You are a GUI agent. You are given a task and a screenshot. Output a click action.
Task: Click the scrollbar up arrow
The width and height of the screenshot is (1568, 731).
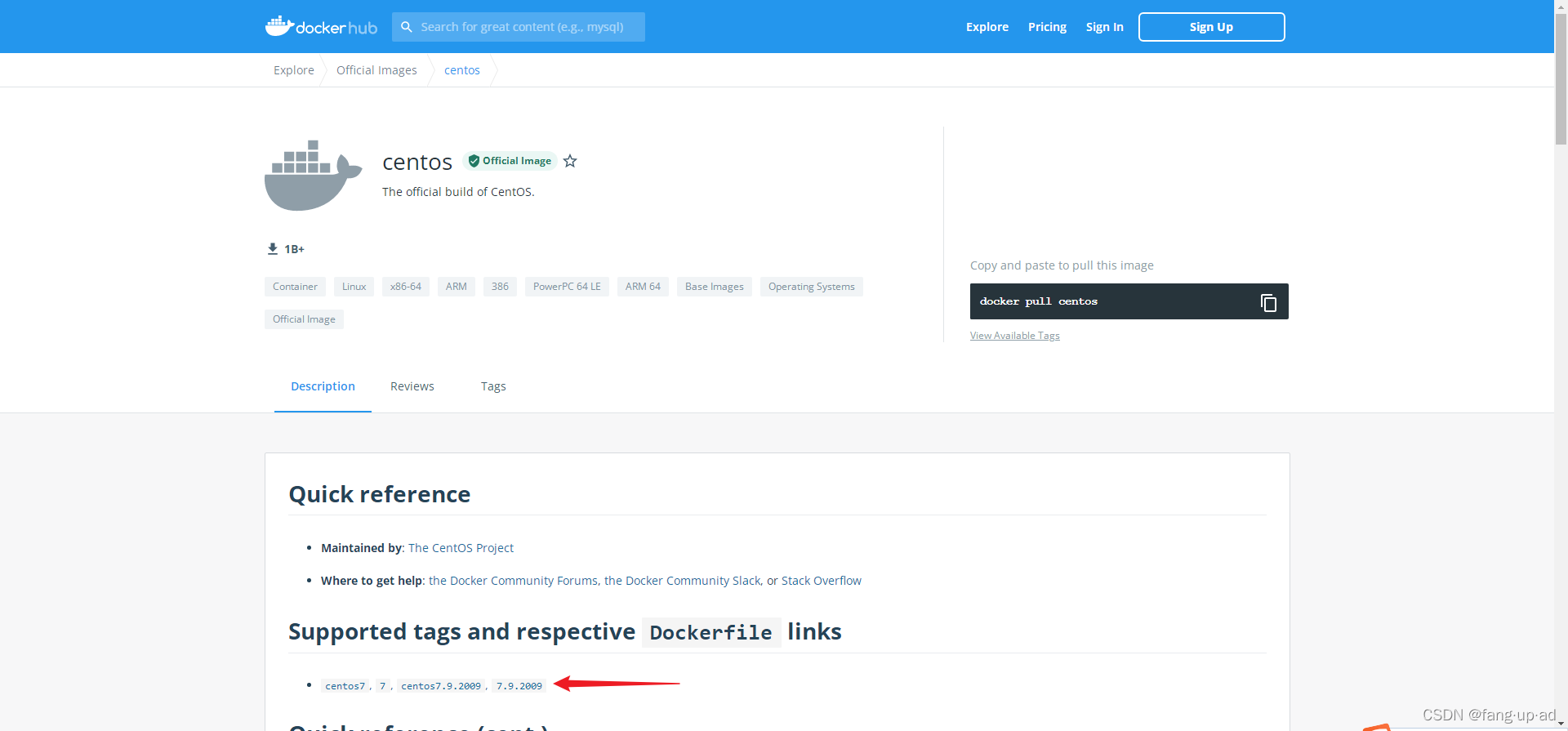point(1561,6)
